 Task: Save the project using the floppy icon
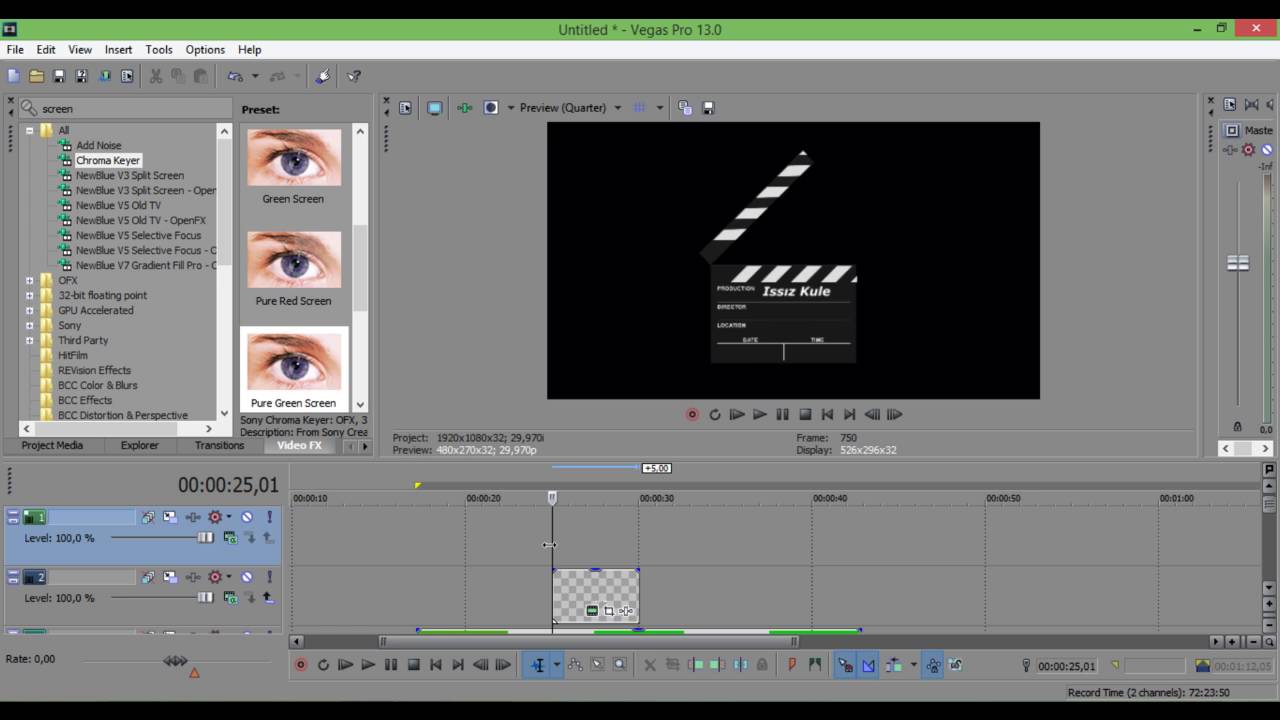click(x=59, y=76)
